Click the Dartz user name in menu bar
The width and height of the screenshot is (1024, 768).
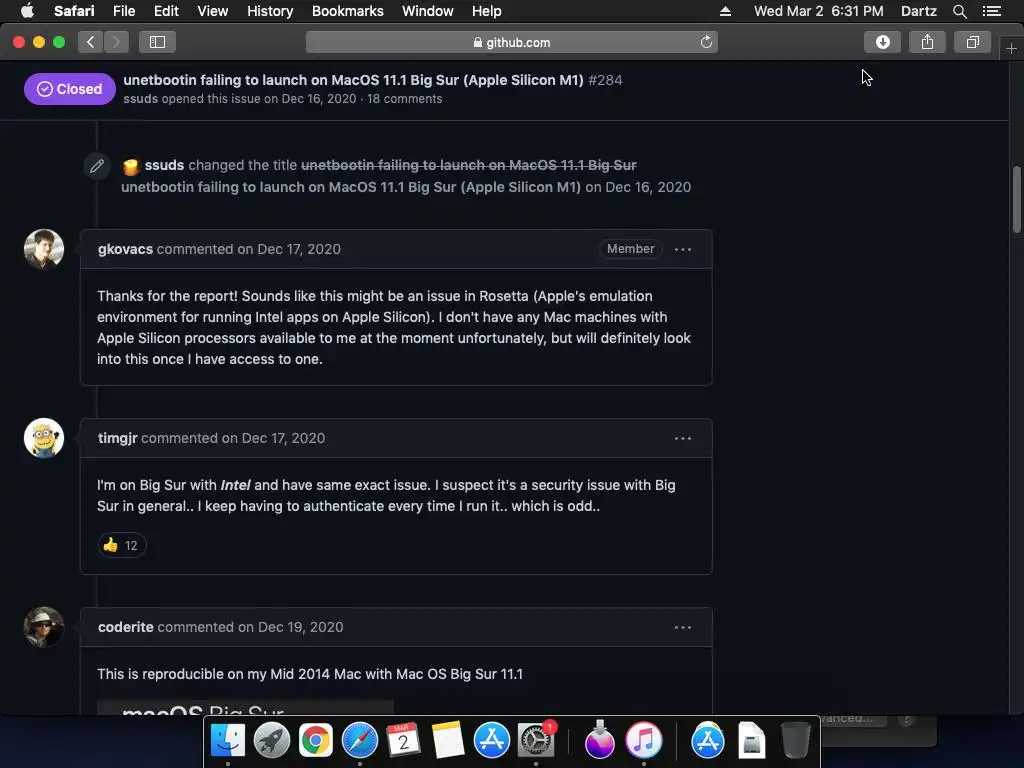pos(919,11)
